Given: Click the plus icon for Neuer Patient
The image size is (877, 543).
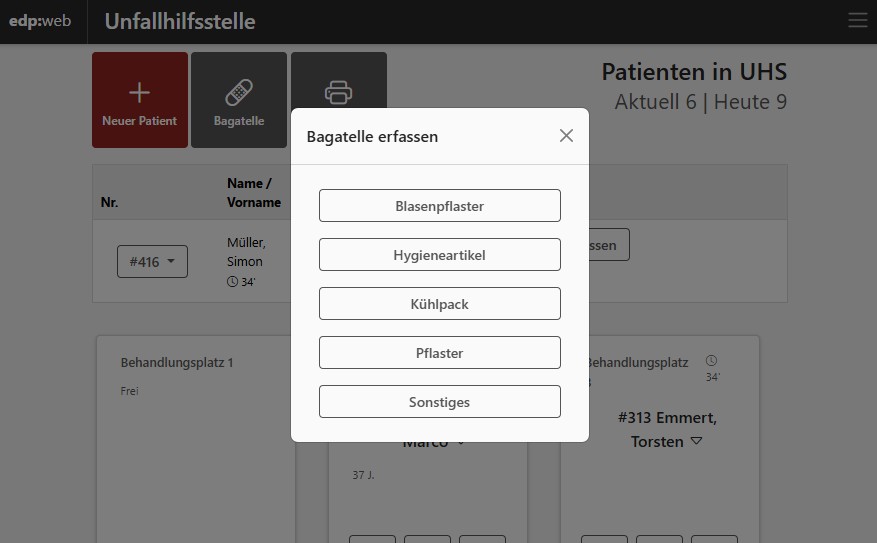Looking at the screenshot, I should point(139,93).
